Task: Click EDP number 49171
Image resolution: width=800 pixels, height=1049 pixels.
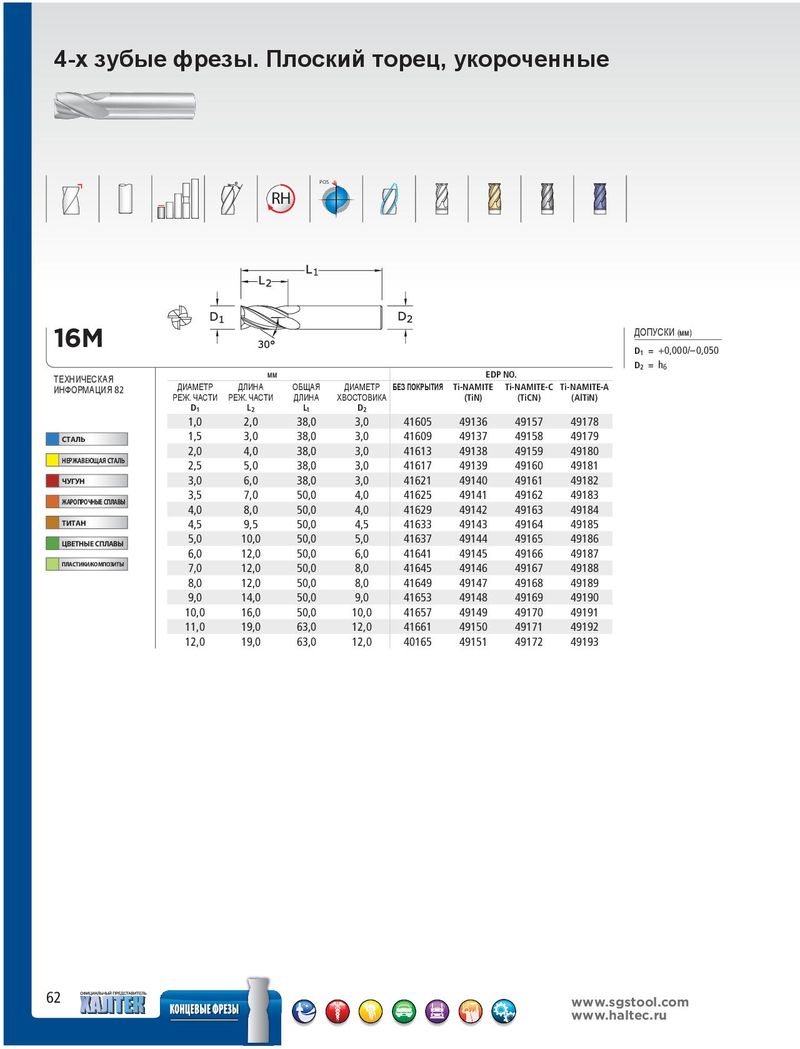Action: click(528, 627)
